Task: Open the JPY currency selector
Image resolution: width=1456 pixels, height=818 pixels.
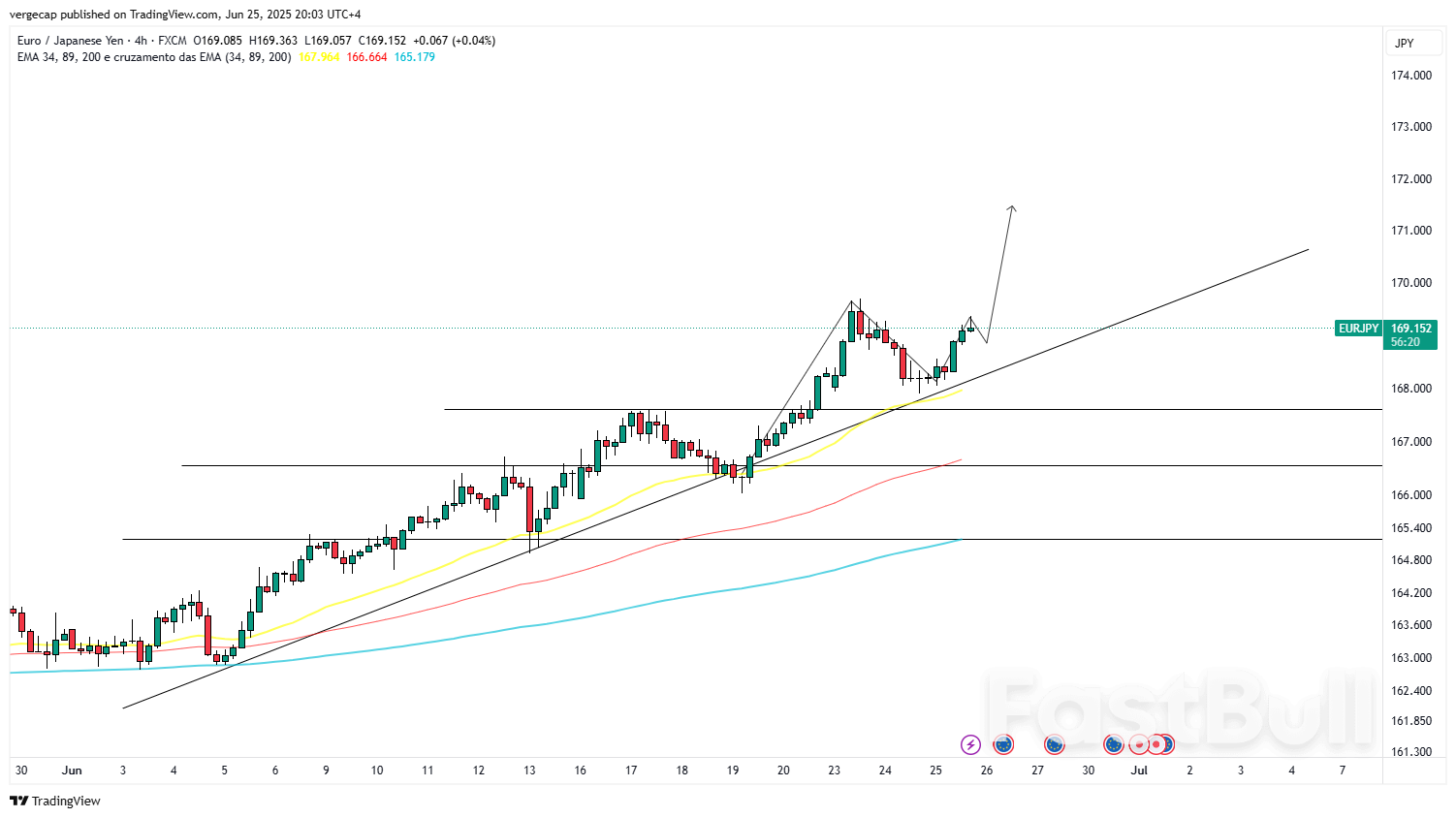Action: 1404,43
